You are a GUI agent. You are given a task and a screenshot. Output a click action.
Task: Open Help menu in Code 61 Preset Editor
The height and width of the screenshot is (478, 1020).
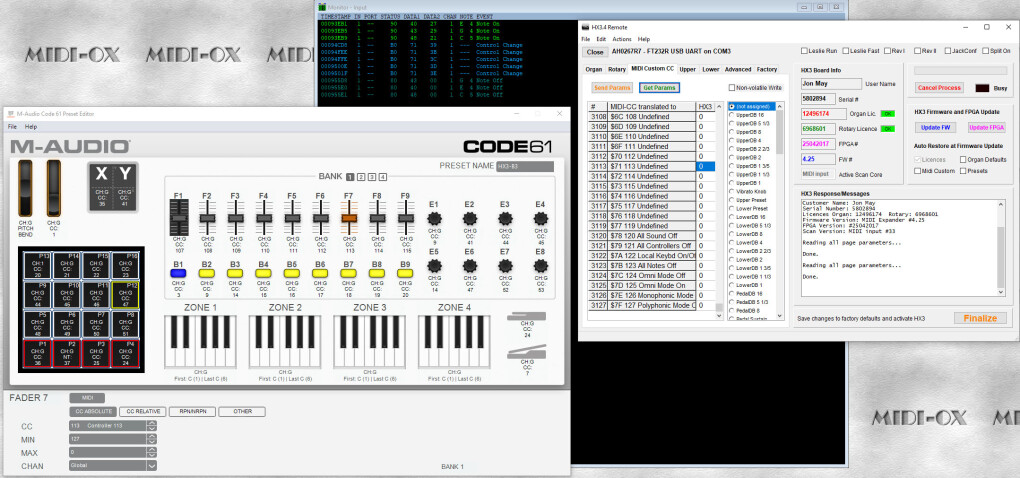point(31,127)
